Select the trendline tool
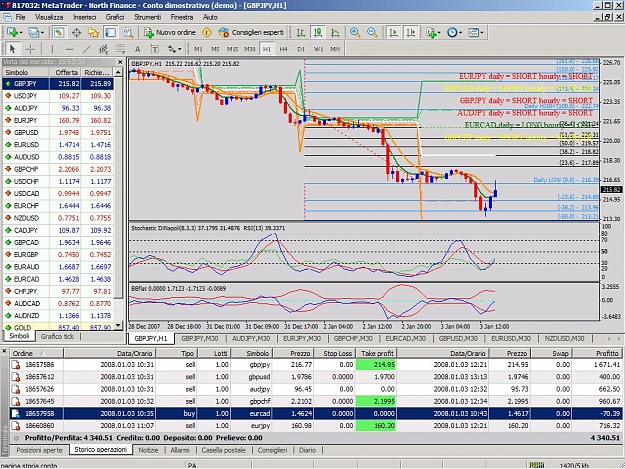 click(x=86, y=49)
